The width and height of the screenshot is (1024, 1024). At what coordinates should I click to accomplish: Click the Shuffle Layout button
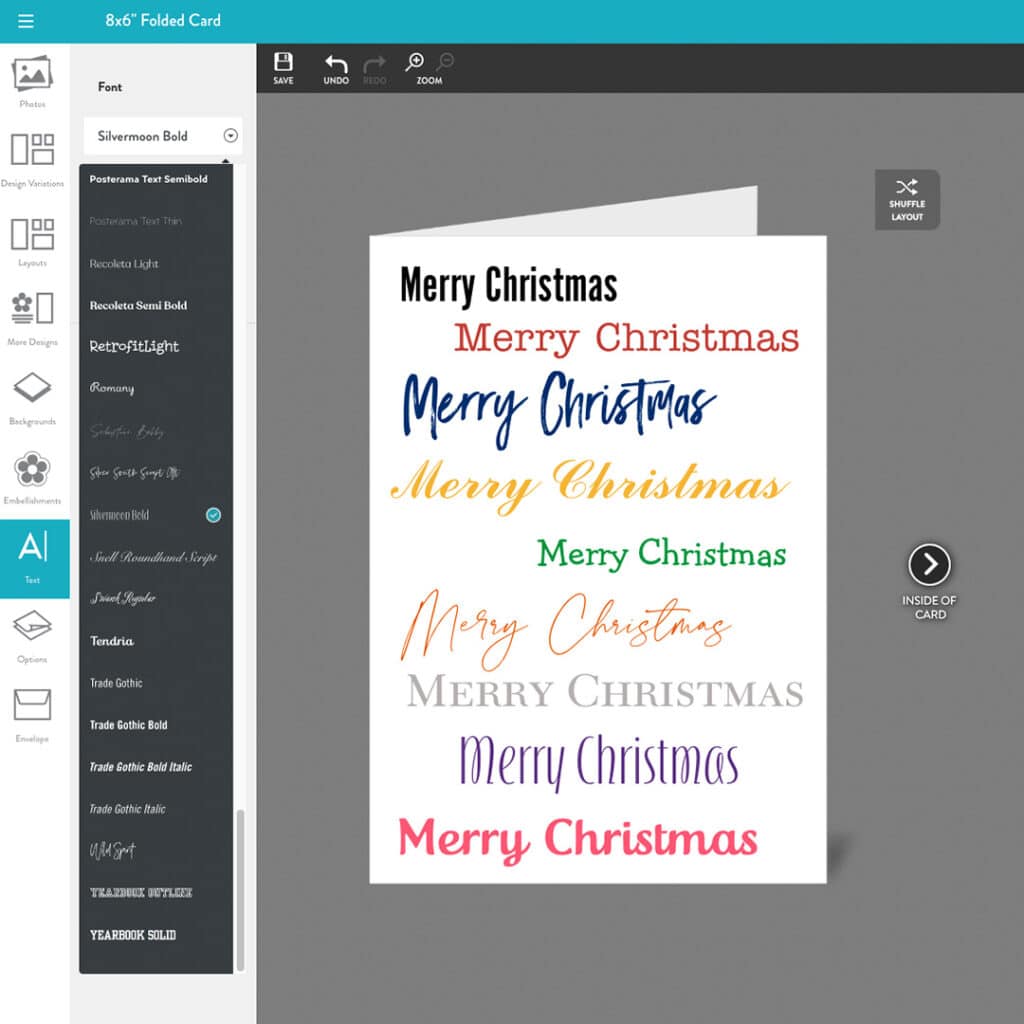[907, 199]
